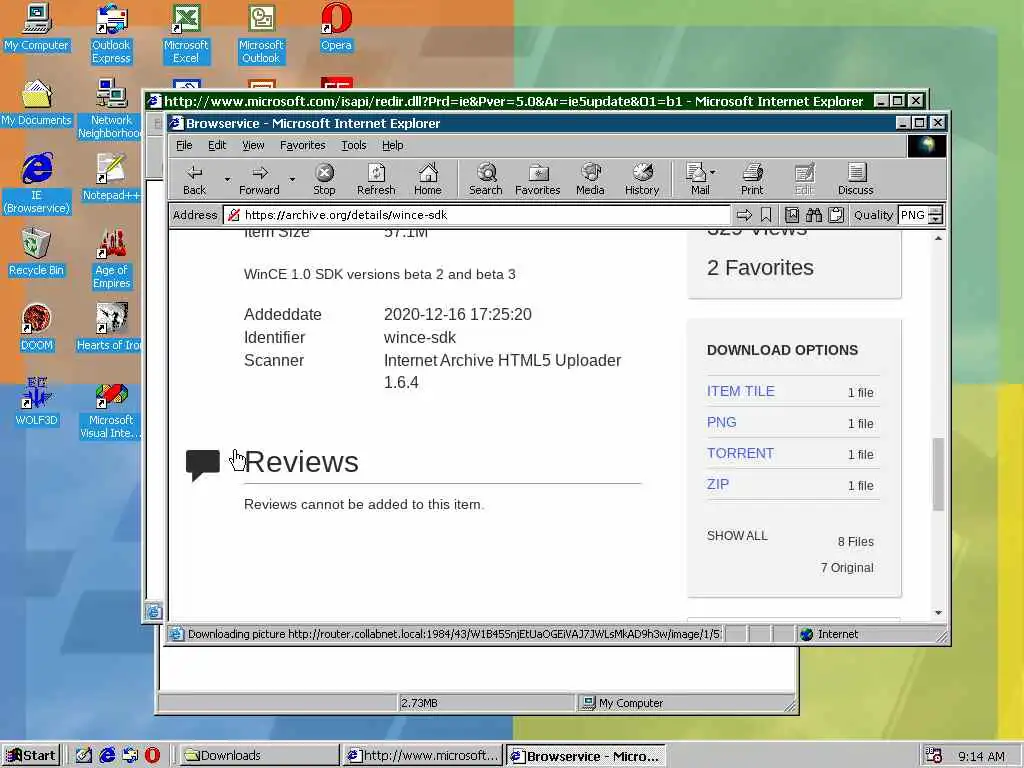Screen dimensions: 1024x768
Task: Open the Favorites menu
Action: (302, 145)
